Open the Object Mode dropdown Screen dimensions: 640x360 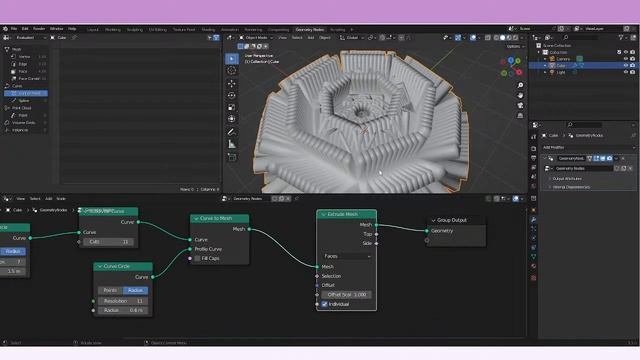256,38
